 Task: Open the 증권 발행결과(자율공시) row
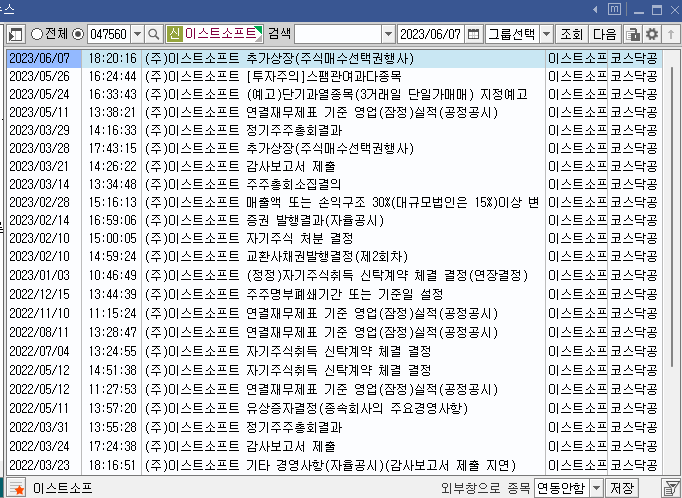334,221
